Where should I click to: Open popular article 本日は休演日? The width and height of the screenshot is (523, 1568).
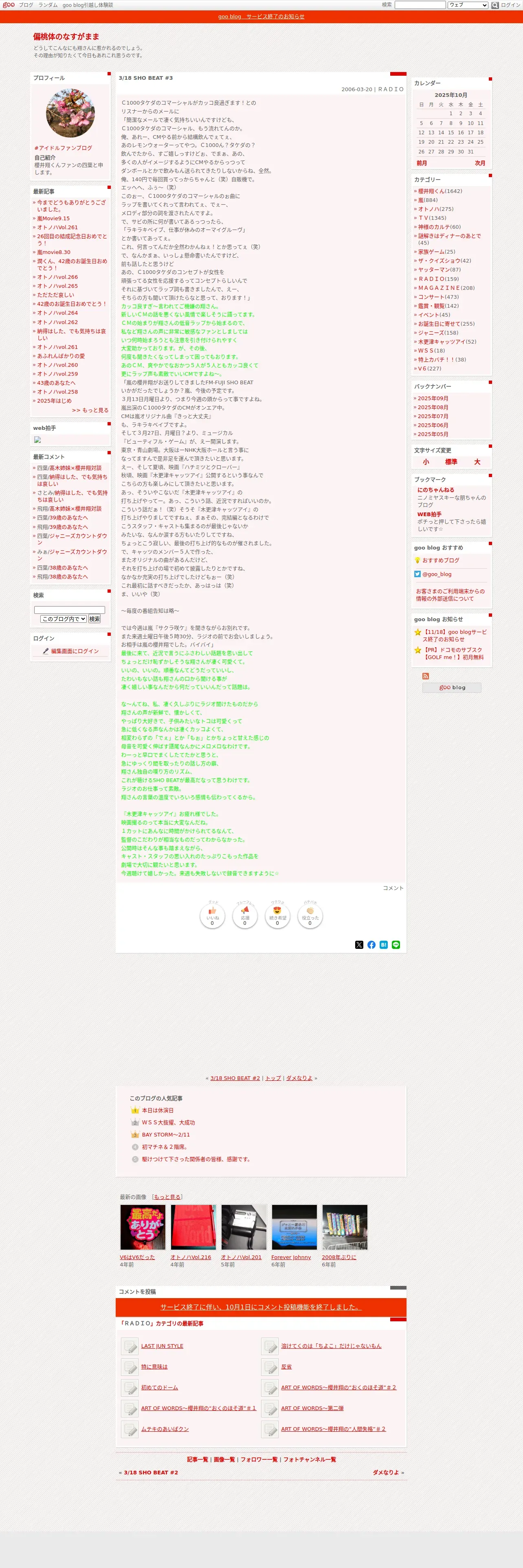point(158,1110)
